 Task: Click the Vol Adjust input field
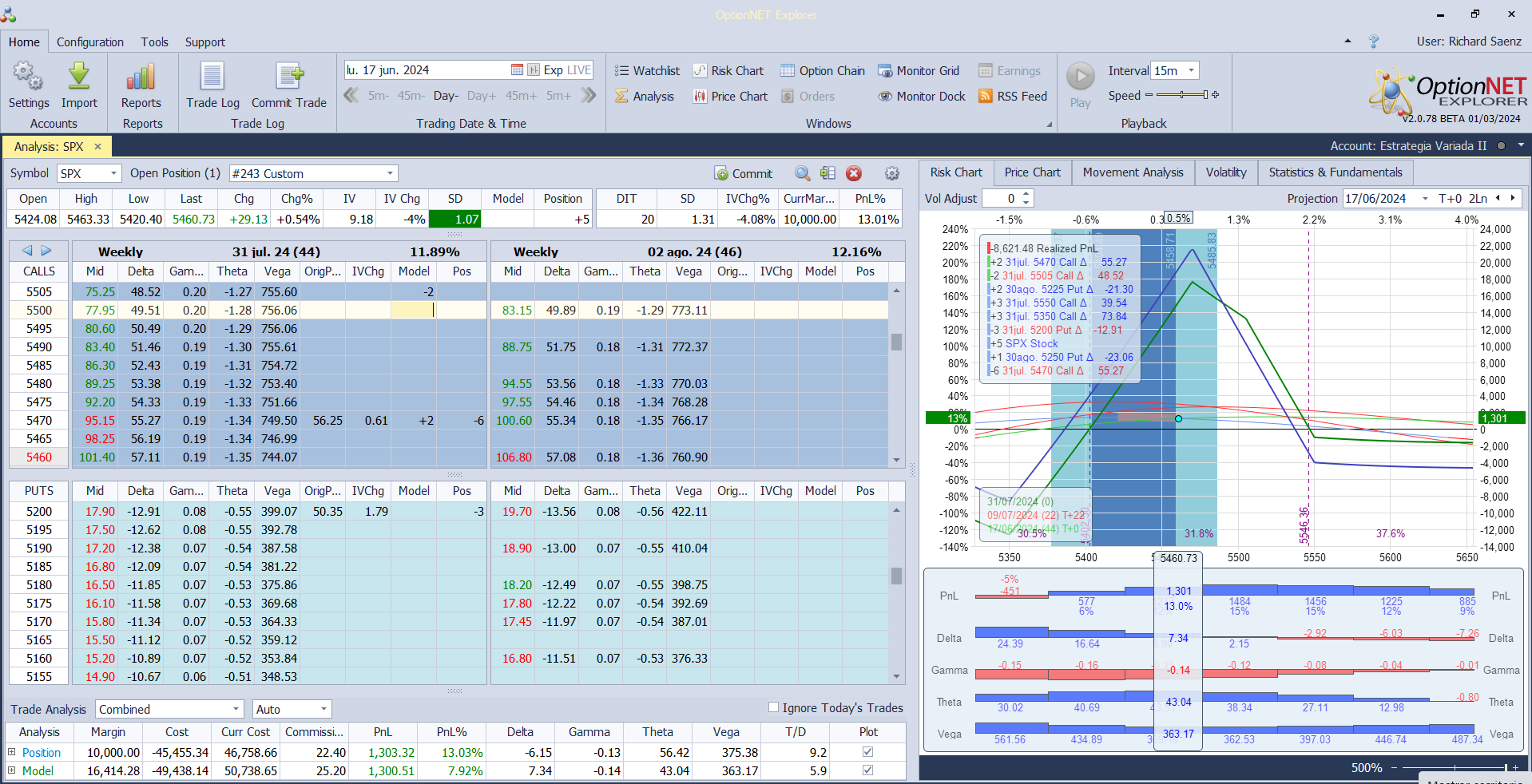pos(1002,198)
